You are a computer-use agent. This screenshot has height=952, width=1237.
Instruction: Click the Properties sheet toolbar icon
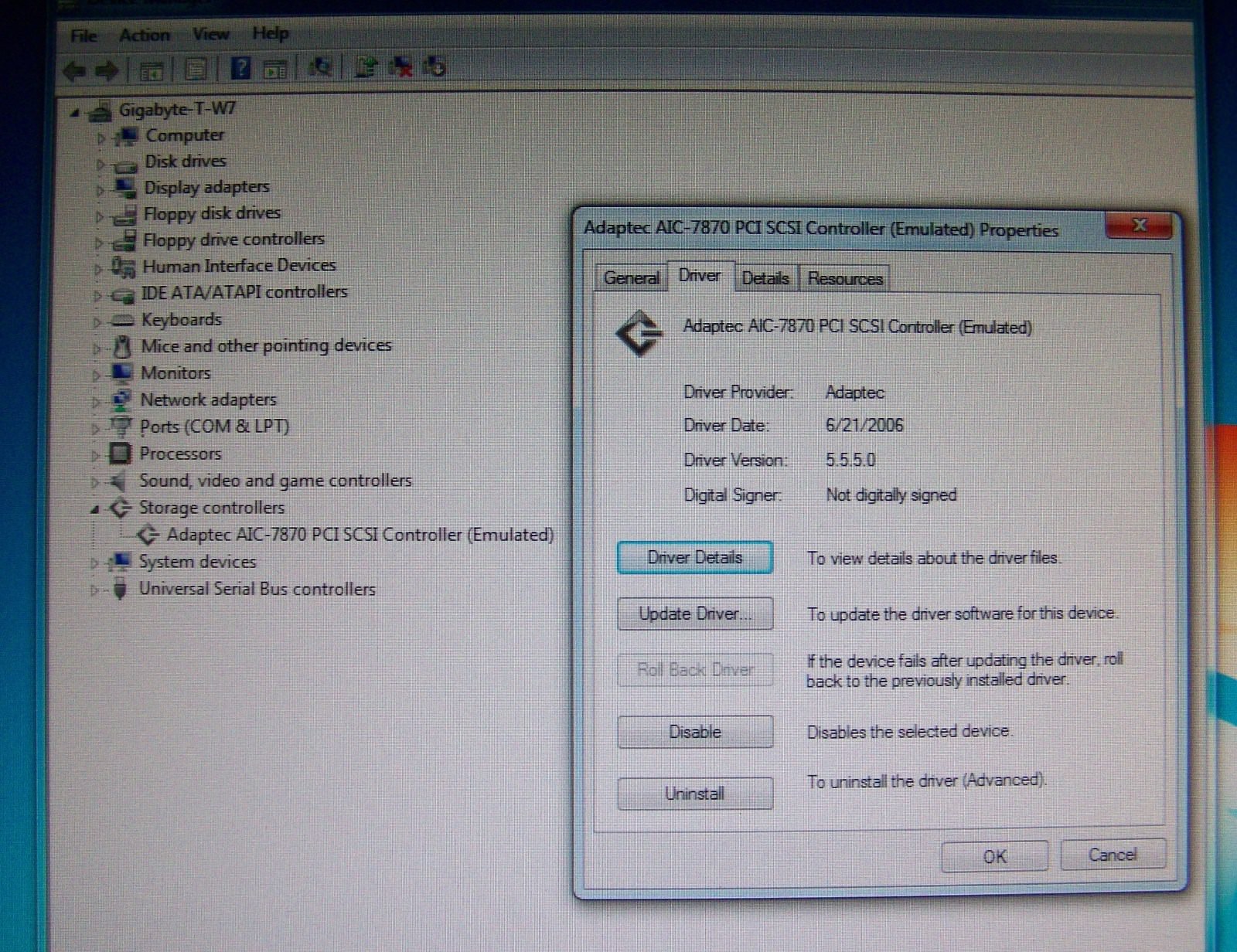[196, 70]
